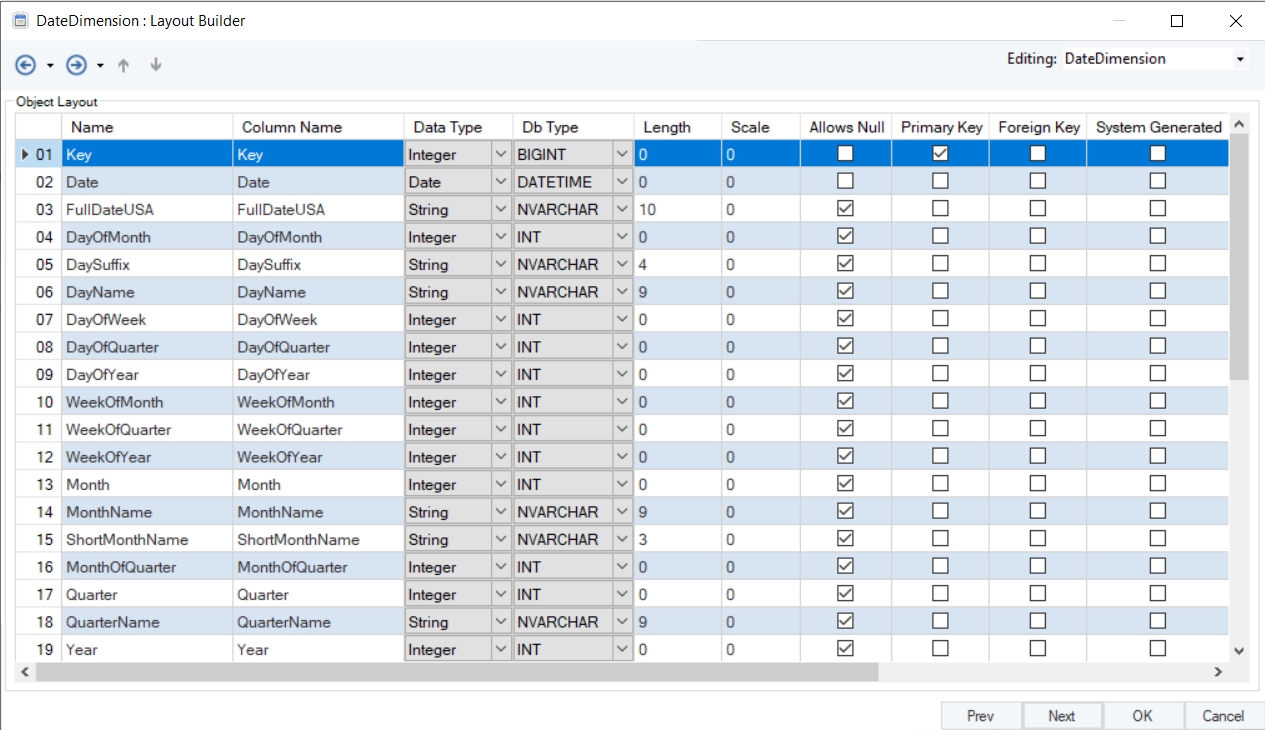The width and height of the screenshot is (1265, 730).
Task: Click the OK button
Action: 1143,715
